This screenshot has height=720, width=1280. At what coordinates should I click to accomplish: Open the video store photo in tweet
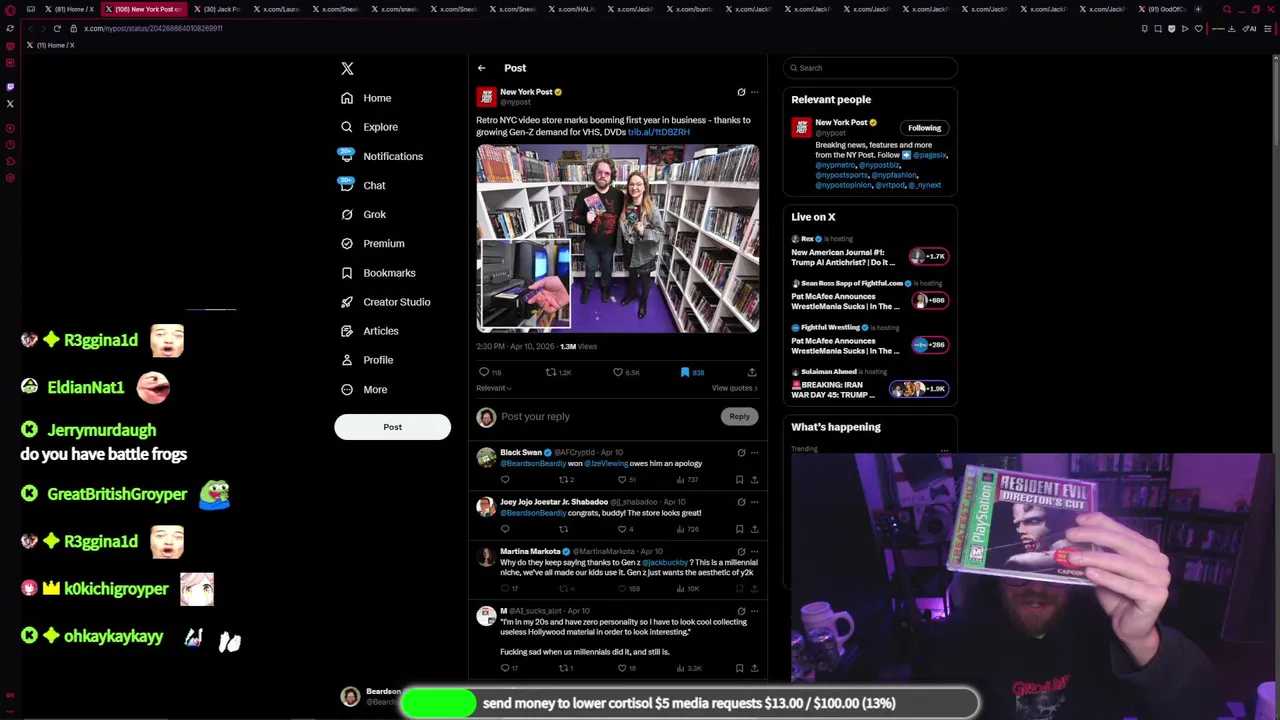(x=618, y=238)
